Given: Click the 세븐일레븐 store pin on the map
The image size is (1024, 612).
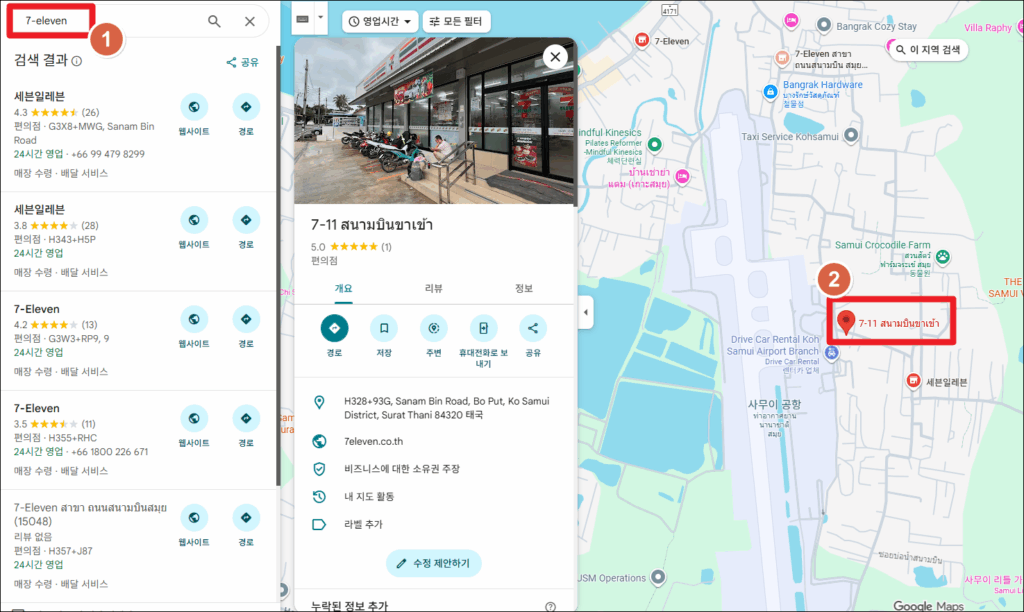Looking at the screenshot, I should [x=914, y=381].
